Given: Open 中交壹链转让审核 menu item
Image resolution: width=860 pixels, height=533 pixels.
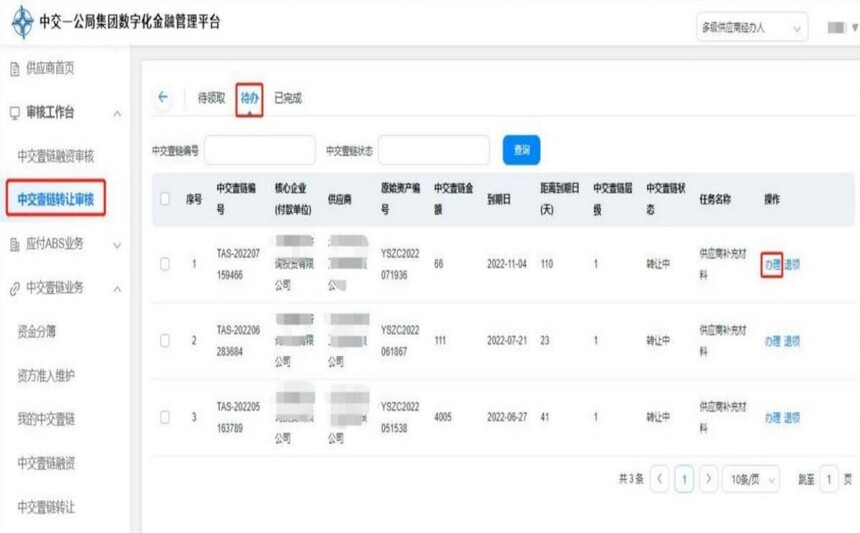Looking at the screenshot, I should pyautogui.click(x=55, y=199).
